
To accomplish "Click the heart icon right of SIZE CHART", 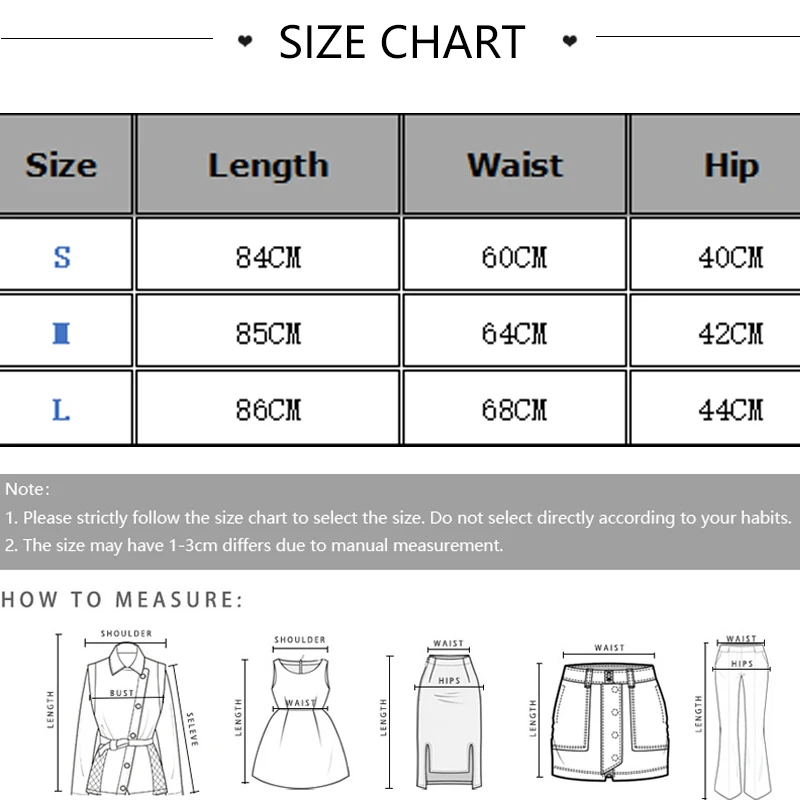I will click(570, 41).
